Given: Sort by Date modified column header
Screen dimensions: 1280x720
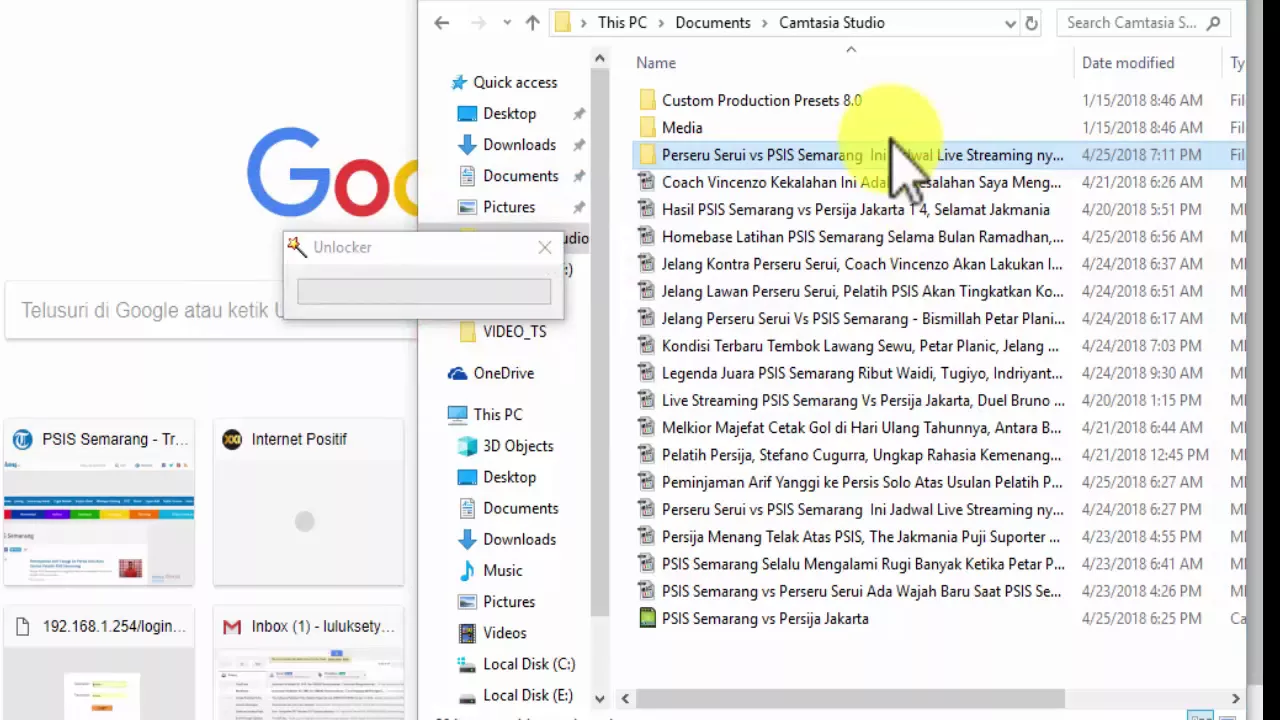Looking at the screenshot, I should pos(1128,63).
